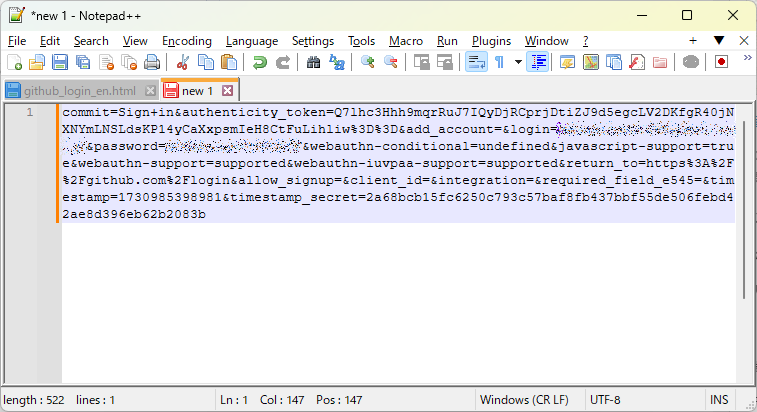Click the Close All toolbar icon
The image size is (757, 412).
(x=129, y=62)
